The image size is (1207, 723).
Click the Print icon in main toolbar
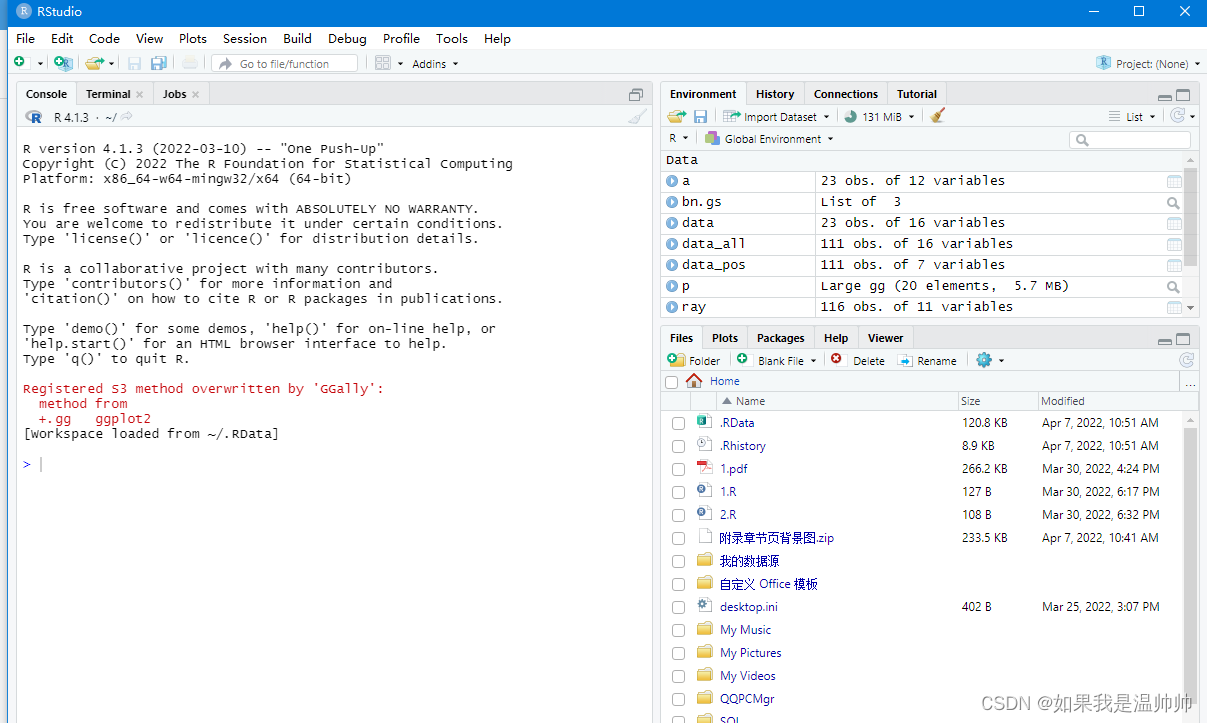pyautogui.click(x=190, y=63)
